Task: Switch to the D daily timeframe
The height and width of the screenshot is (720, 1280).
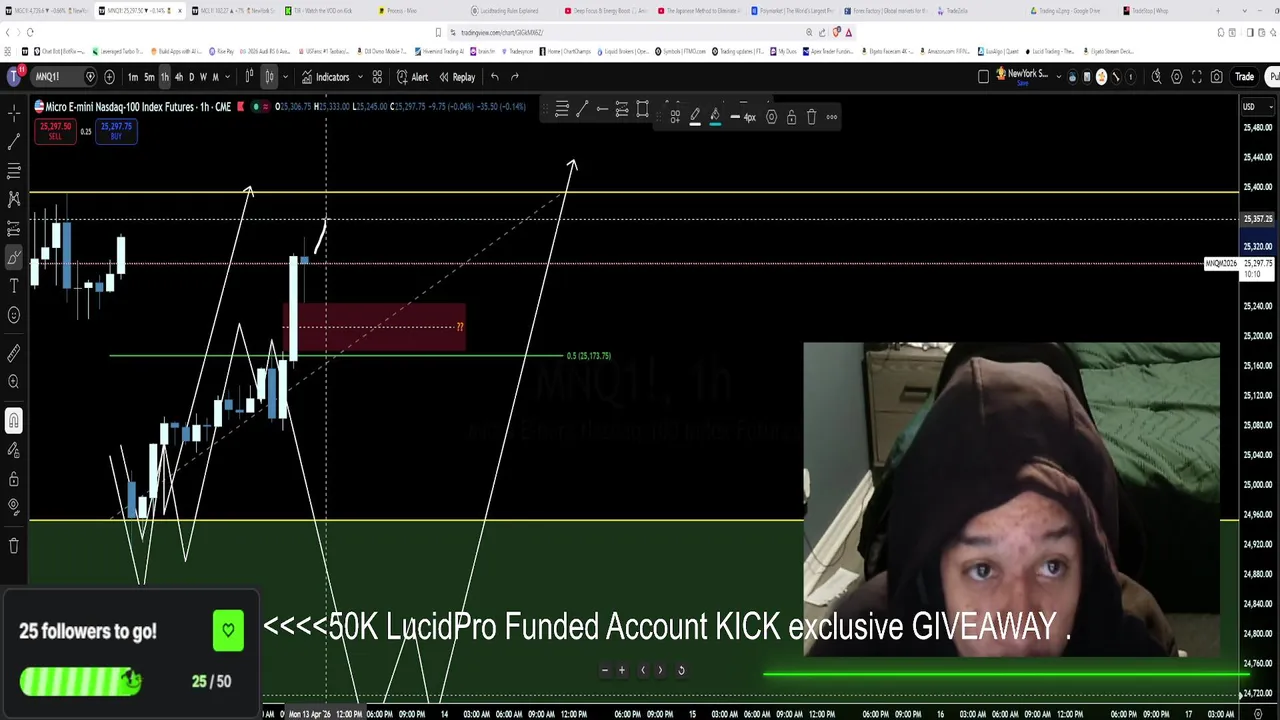Action: 191,77
